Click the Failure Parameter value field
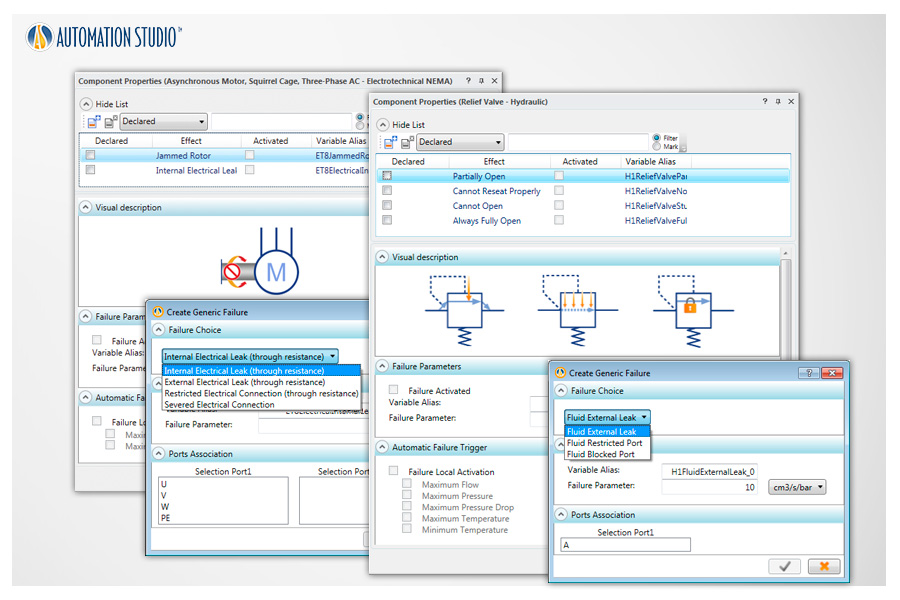This screenshot has width=900, height=600. 710,487
